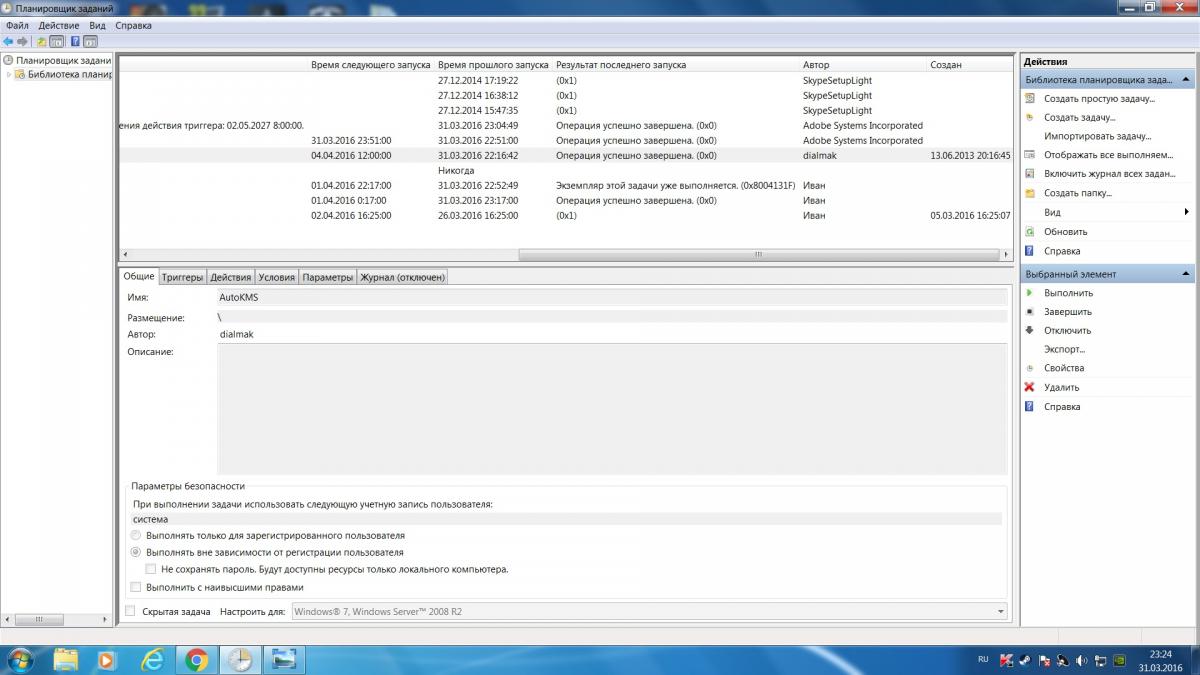
Task: Select Выполнять вне зависимости от регистрации radio
Action: (x=136, y=552)
